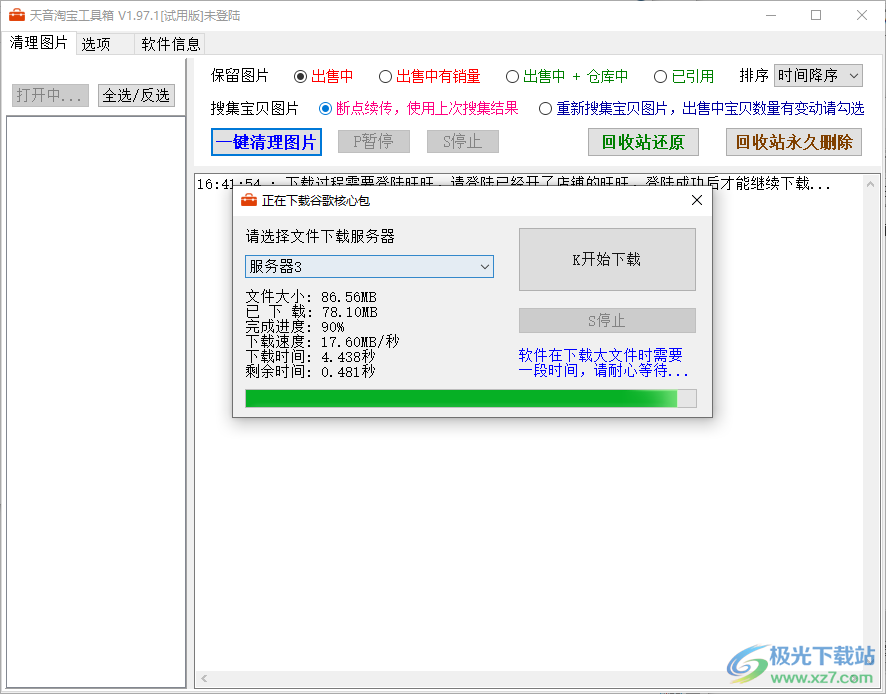The height and width of the screenshot is (694, 886).
Task: Switch to the 选项 tab
Action: [105, 44]
